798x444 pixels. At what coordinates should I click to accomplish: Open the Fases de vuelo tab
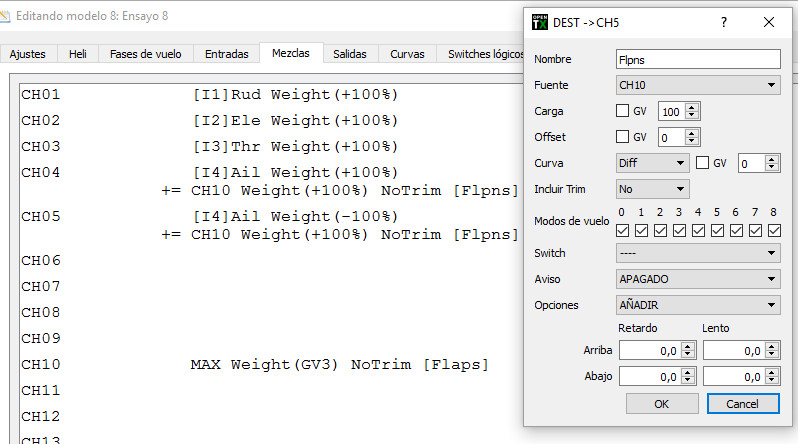[146, 54]
